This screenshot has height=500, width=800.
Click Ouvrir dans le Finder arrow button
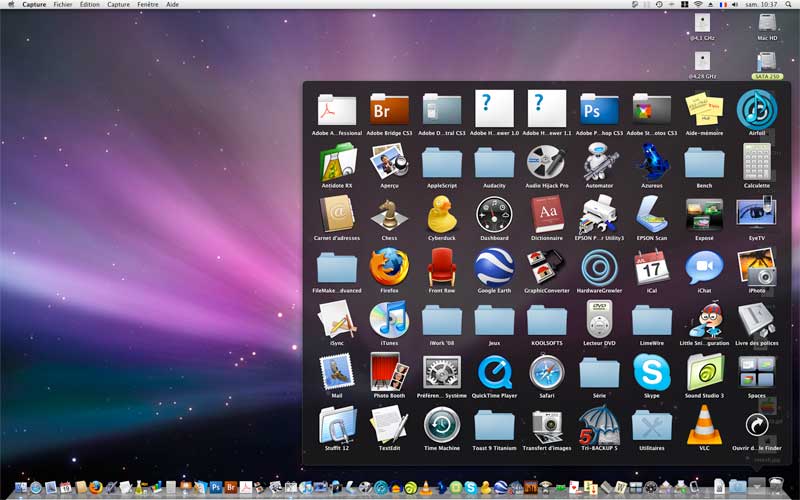[757, 424]
